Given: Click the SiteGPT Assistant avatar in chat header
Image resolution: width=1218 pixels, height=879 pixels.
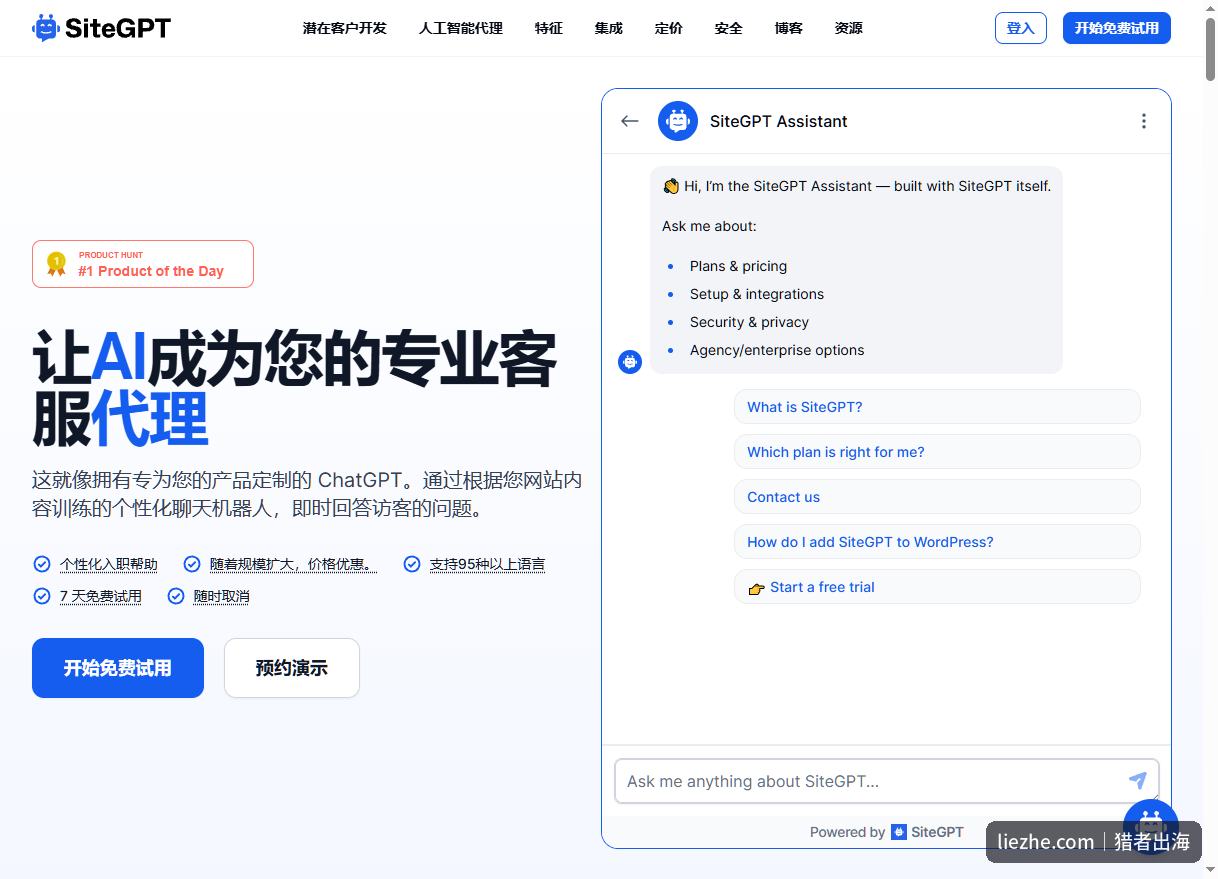Looking at the screenshot, I should pos(678,121).
